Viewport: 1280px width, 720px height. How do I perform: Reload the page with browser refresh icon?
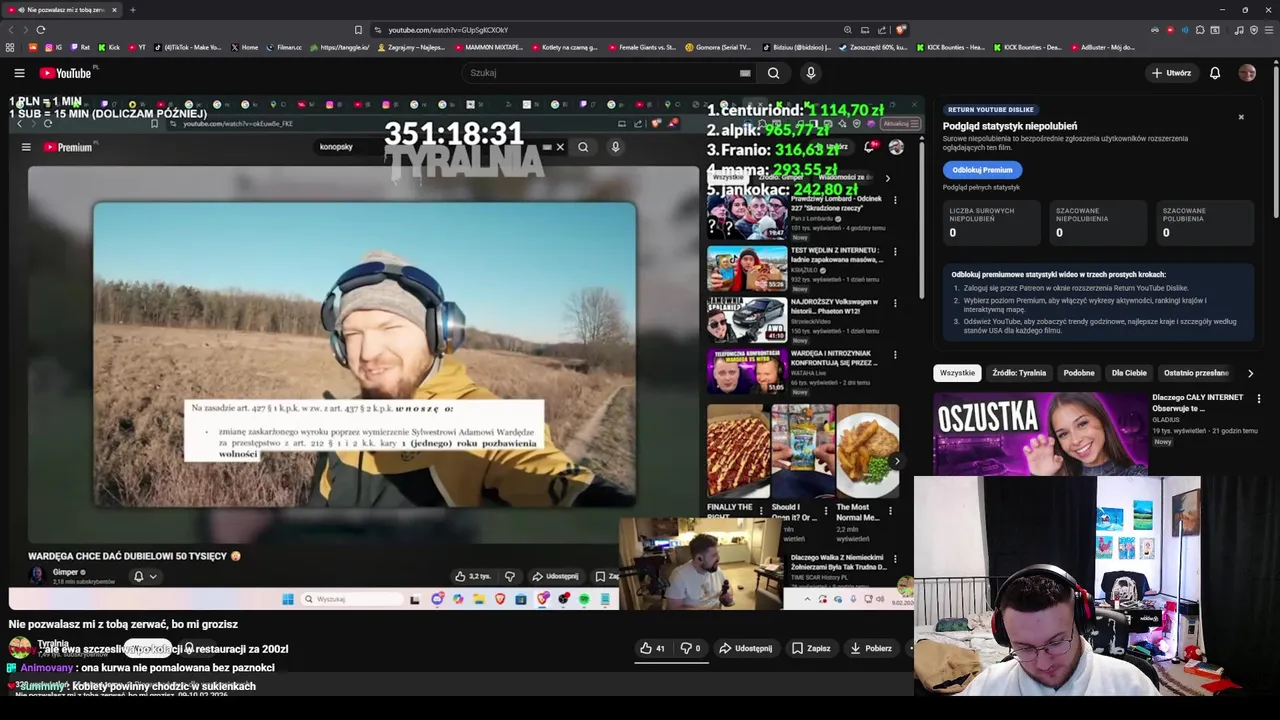click(x=41, y=30)
